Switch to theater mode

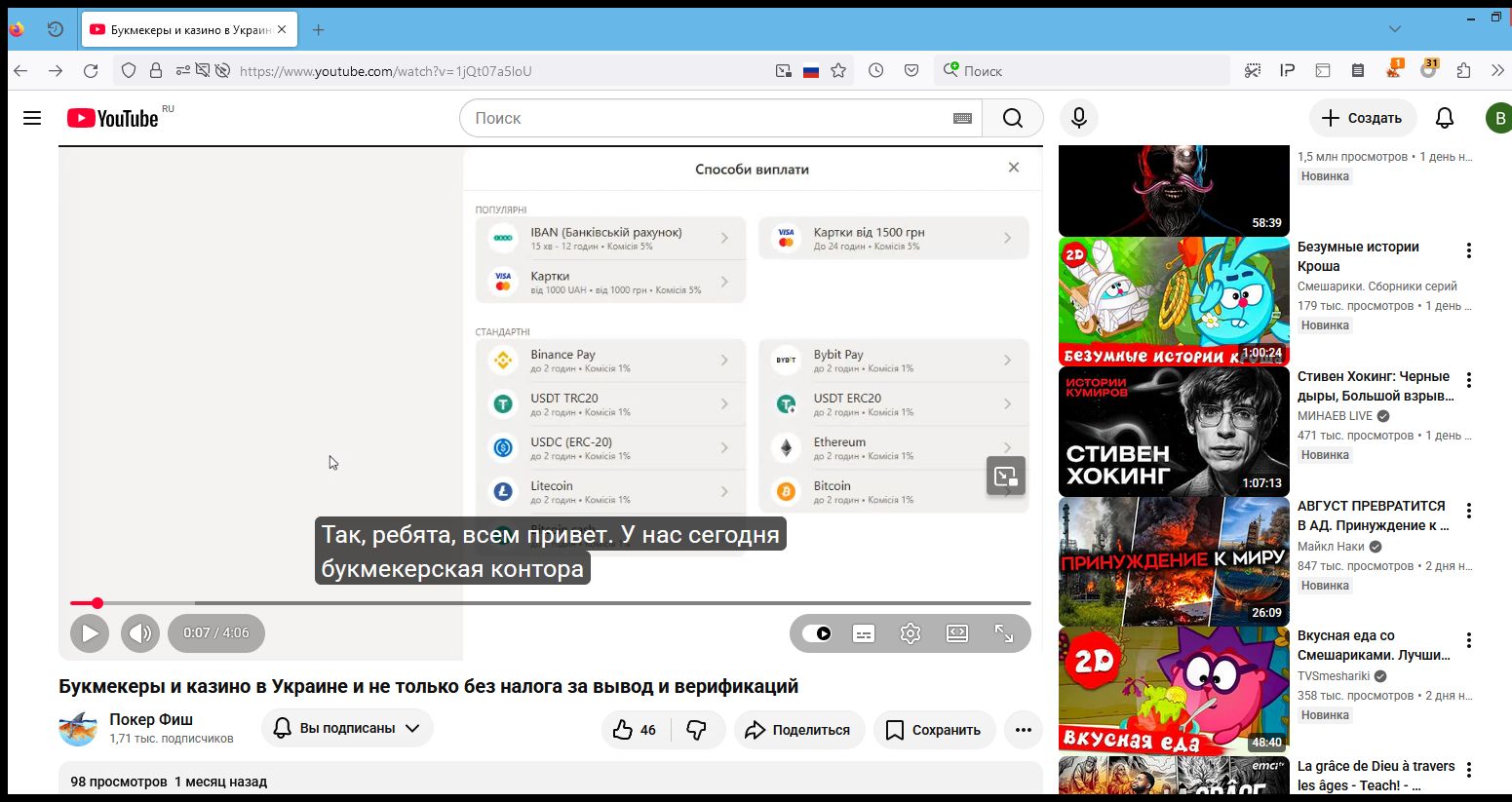coord(957,633)
